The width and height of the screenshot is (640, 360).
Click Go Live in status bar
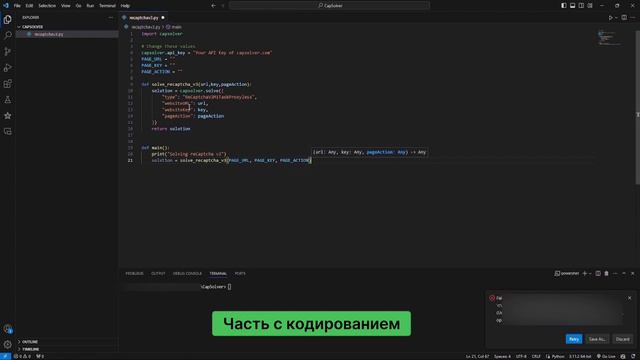pos(606,356)
